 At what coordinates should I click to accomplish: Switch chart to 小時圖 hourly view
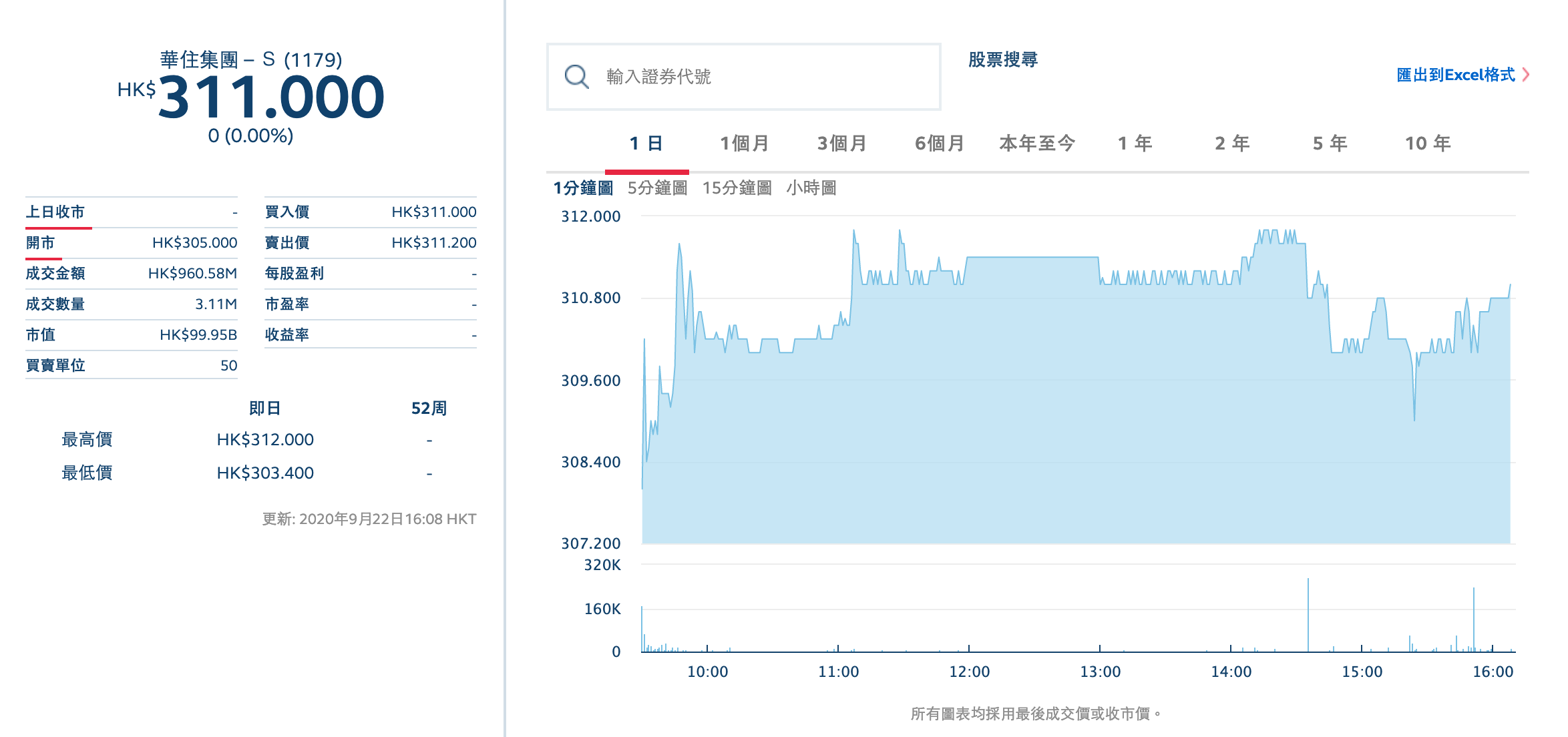pyautogui.click(x=811, y=188)
